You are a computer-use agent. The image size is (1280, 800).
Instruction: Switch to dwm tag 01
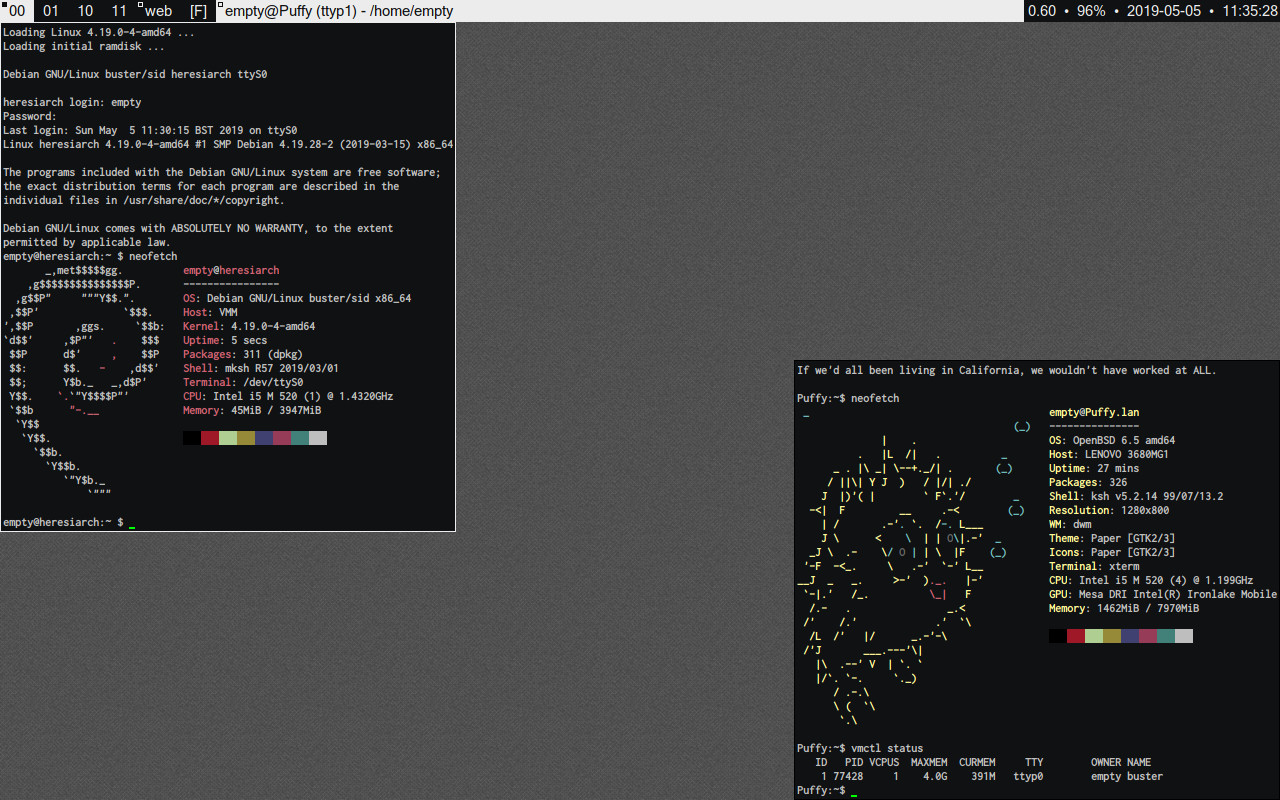point(51,11)
